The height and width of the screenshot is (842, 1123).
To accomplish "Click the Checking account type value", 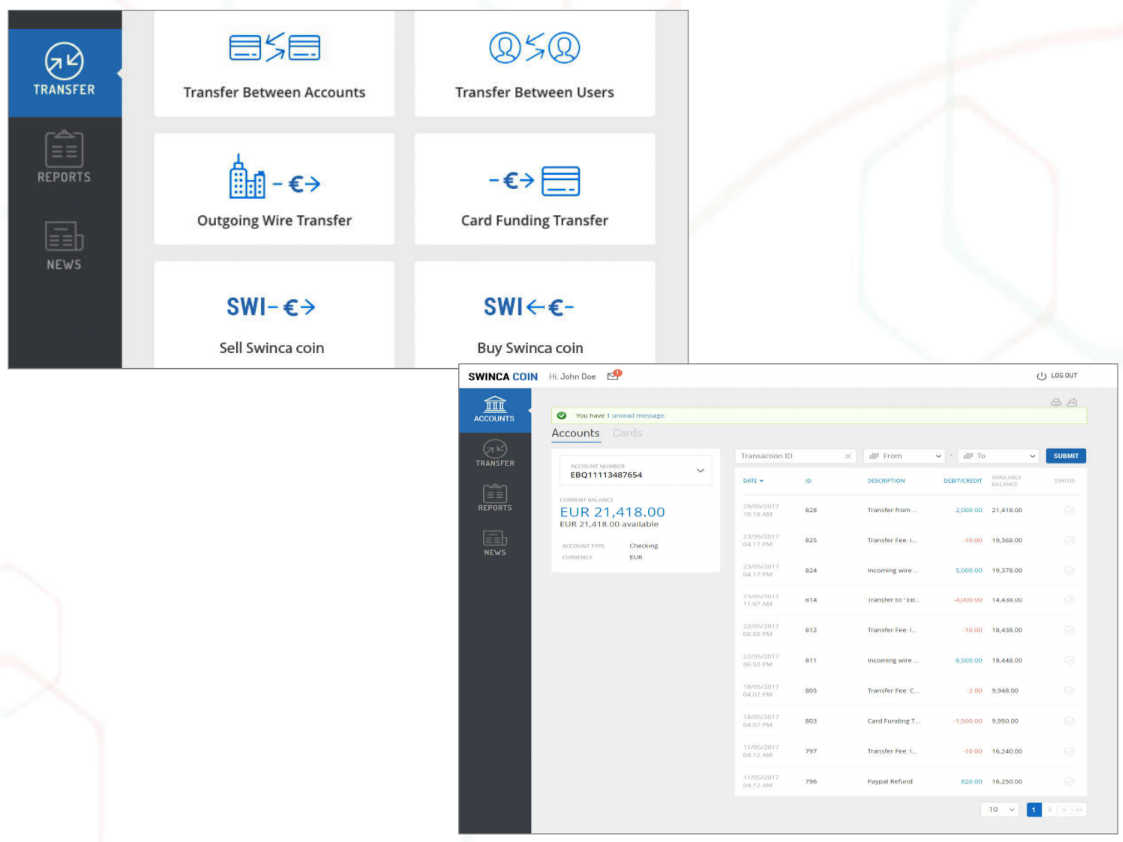I will pyautogui.click(x=643, y=546).
